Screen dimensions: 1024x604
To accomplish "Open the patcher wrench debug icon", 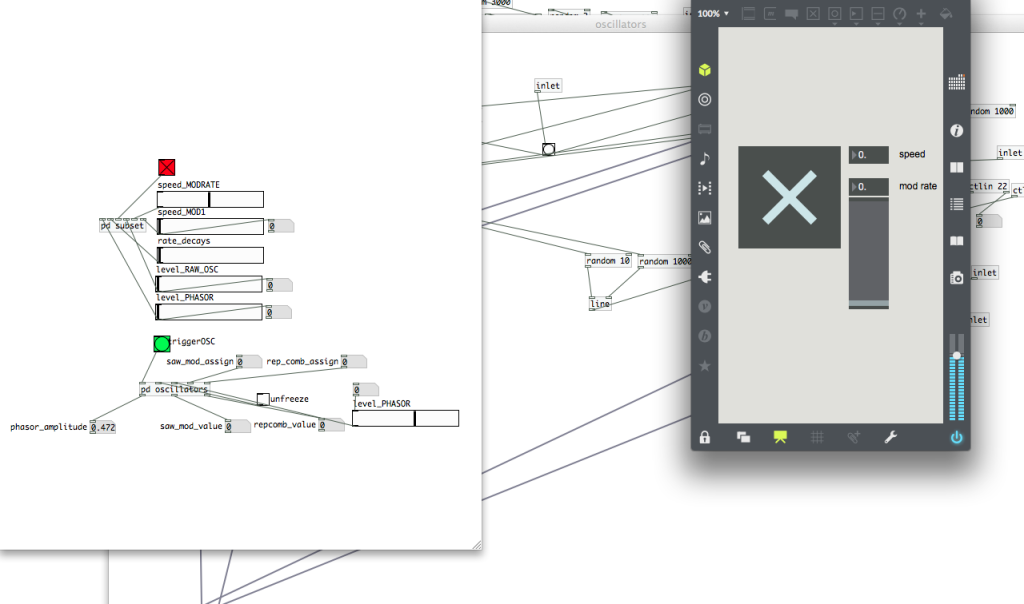I will pyautogui.click(x=890, y=437).
